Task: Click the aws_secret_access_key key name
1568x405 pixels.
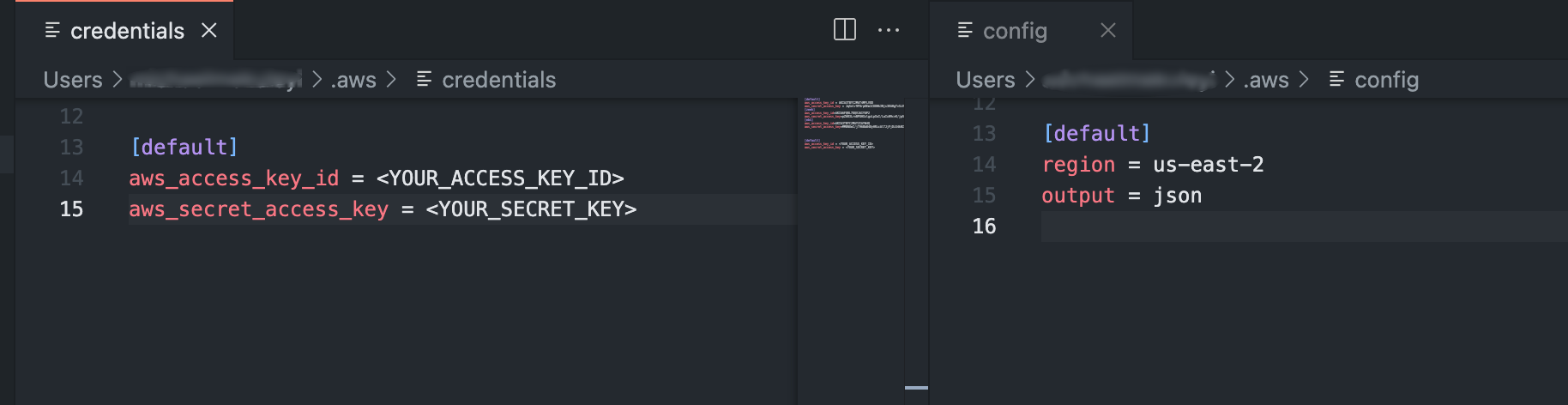Action: (x=258, y=209)
